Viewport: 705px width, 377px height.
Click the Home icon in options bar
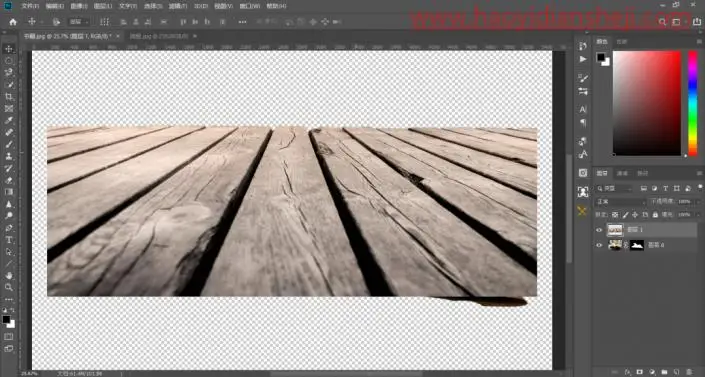pyautogui.click(x=13, y=22)
